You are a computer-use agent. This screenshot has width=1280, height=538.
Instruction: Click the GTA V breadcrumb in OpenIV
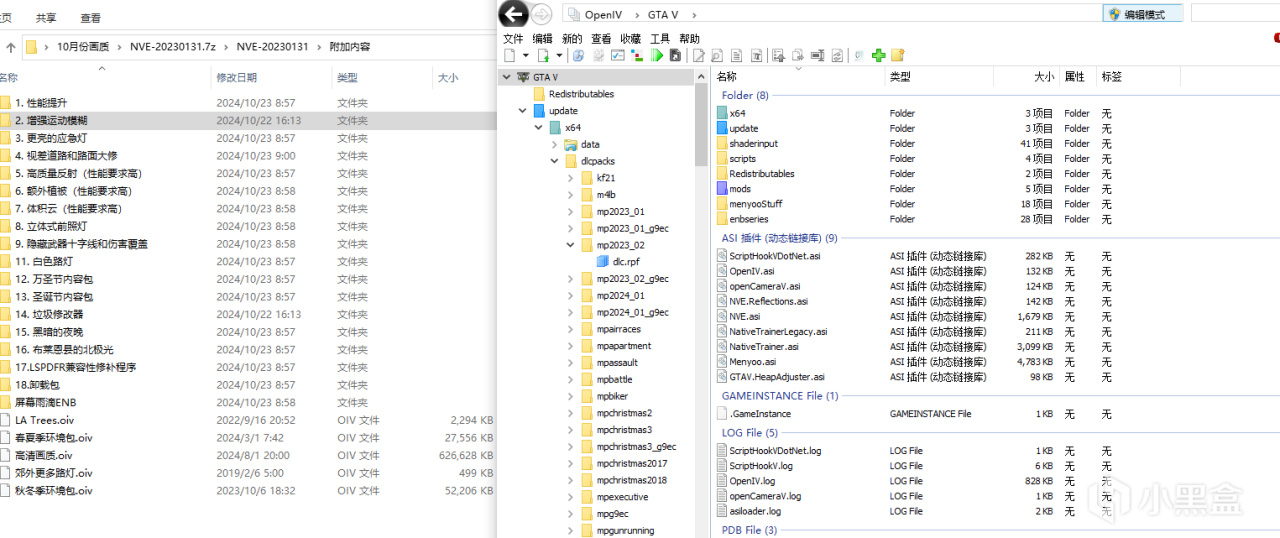click(665, 14)
